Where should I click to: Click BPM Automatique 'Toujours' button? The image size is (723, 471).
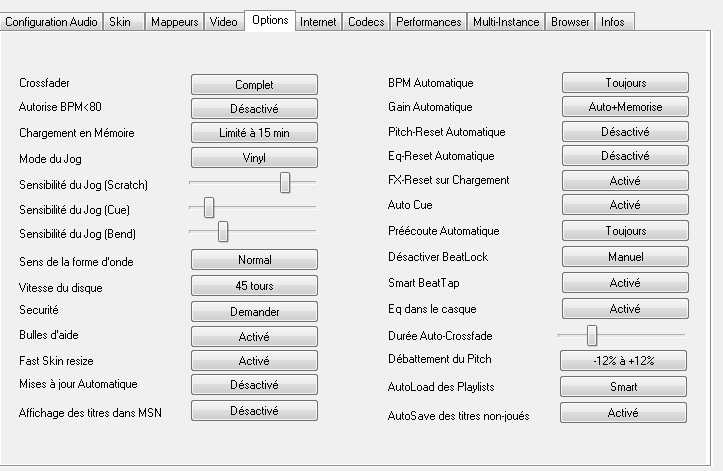pos(625,83)
